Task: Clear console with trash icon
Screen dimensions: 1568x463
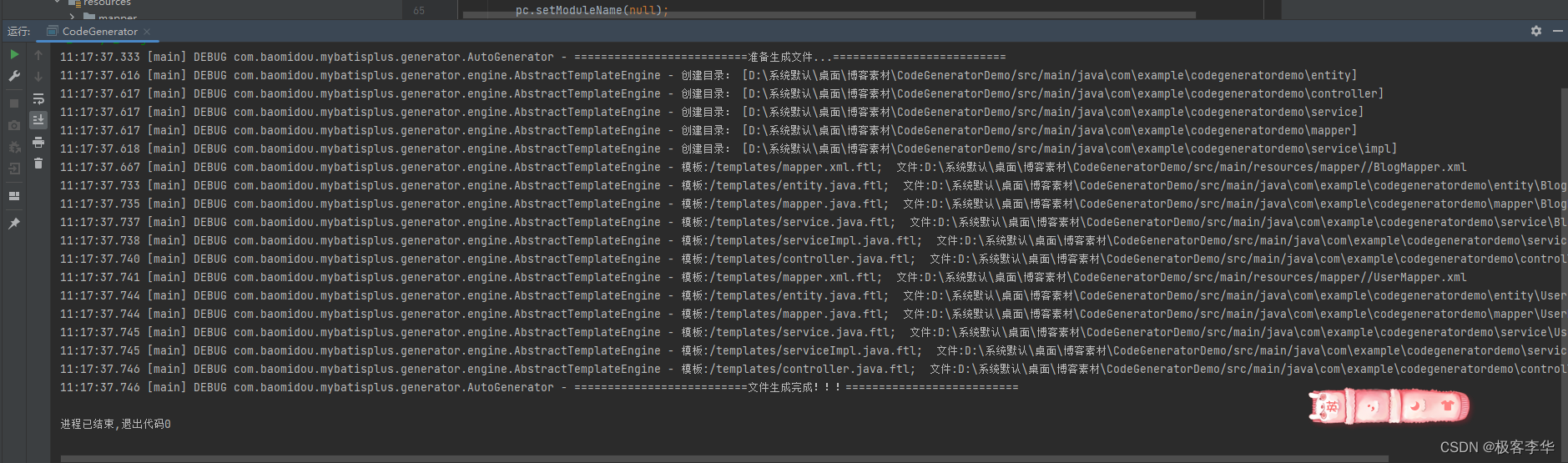Action: [x=38, y=164]
